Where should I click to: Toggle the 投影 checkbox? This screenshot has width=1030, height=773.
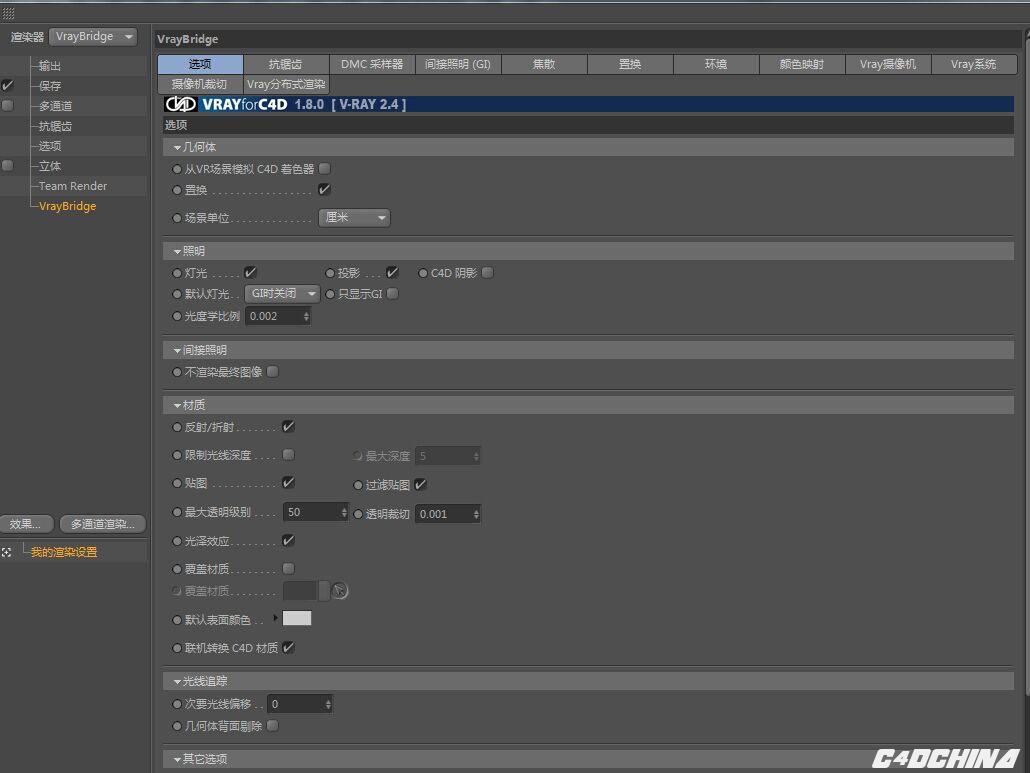[x=392, y=273]
